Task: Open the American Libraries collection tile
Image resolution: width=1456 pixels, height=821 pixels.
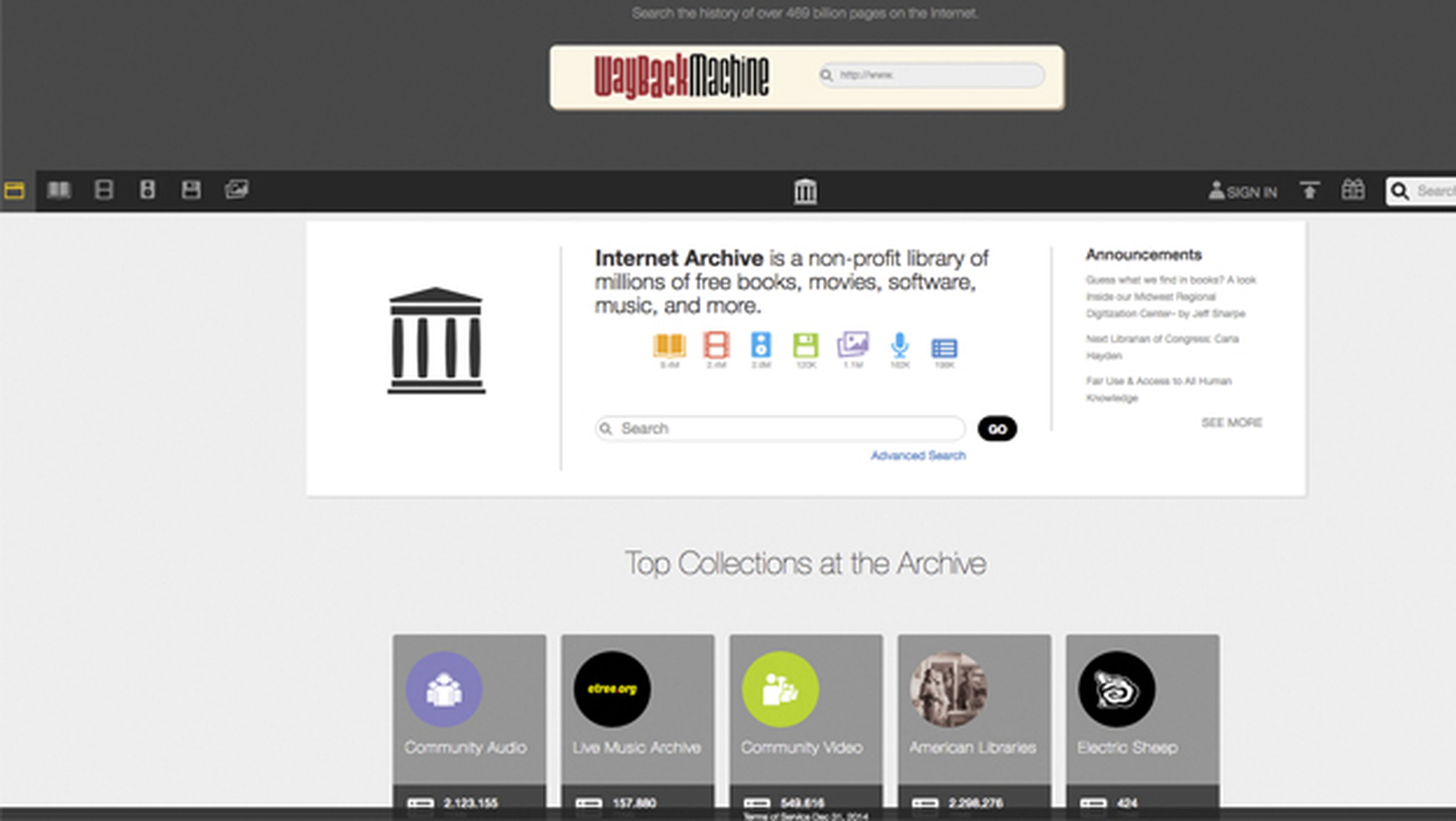Action: [974, 728]
